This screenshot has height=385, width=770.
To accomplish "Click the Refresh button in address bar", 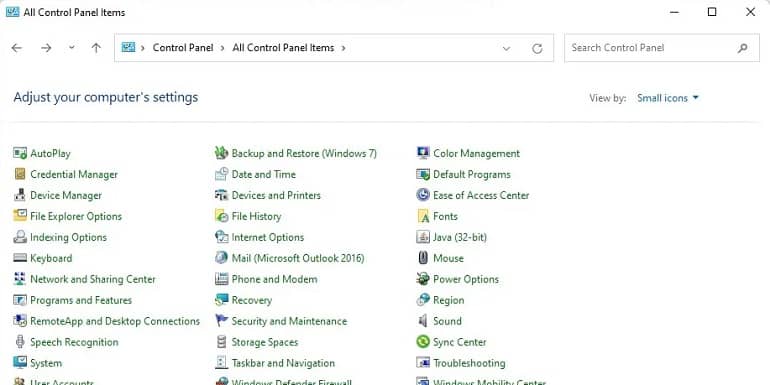I will (537, 48).
